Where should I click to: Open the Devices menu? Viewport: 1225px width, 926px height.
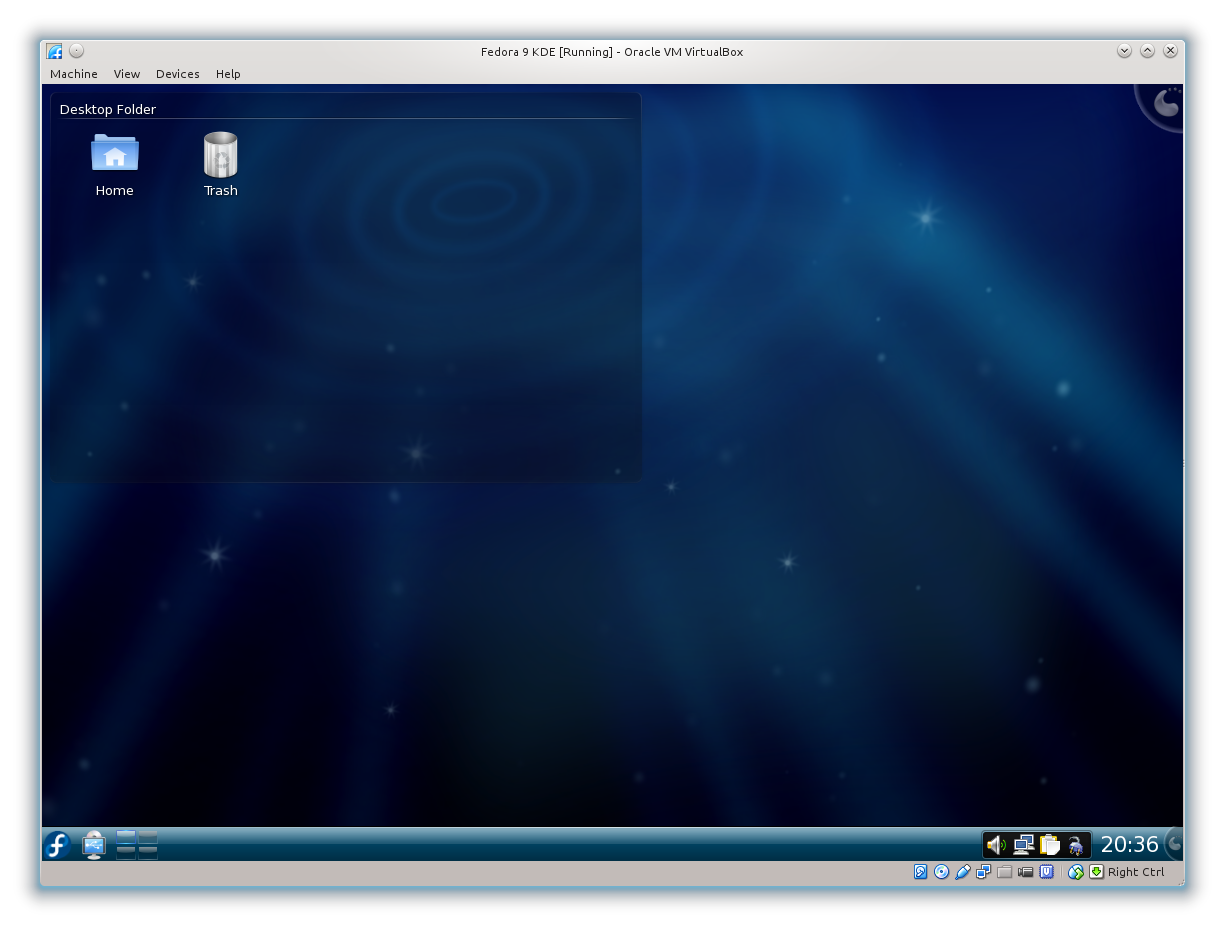pos(177,74)
